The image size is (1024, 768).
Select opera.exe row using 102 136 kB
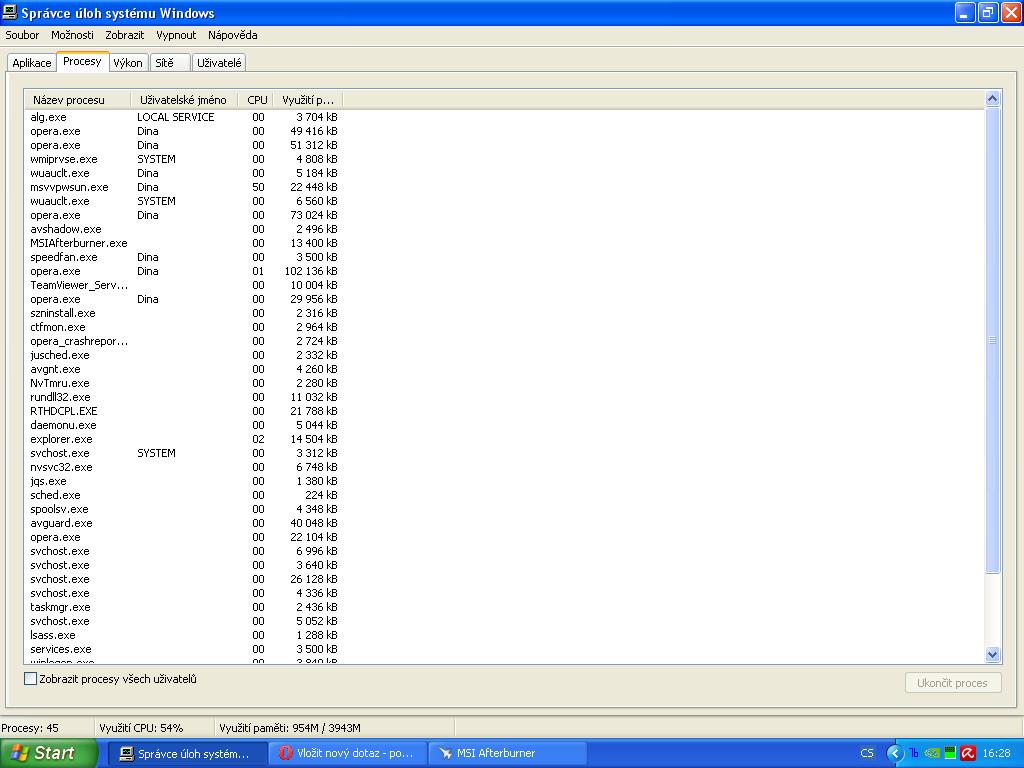click(184, 271)
